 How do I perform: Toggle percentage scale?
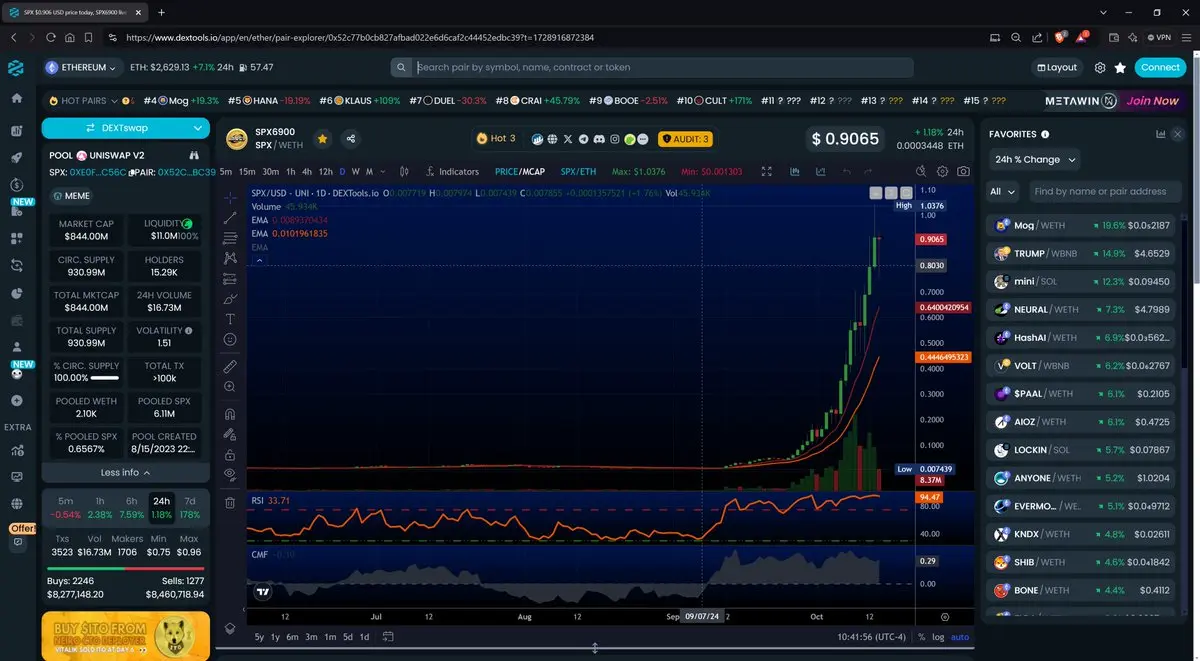click(921, 637)
